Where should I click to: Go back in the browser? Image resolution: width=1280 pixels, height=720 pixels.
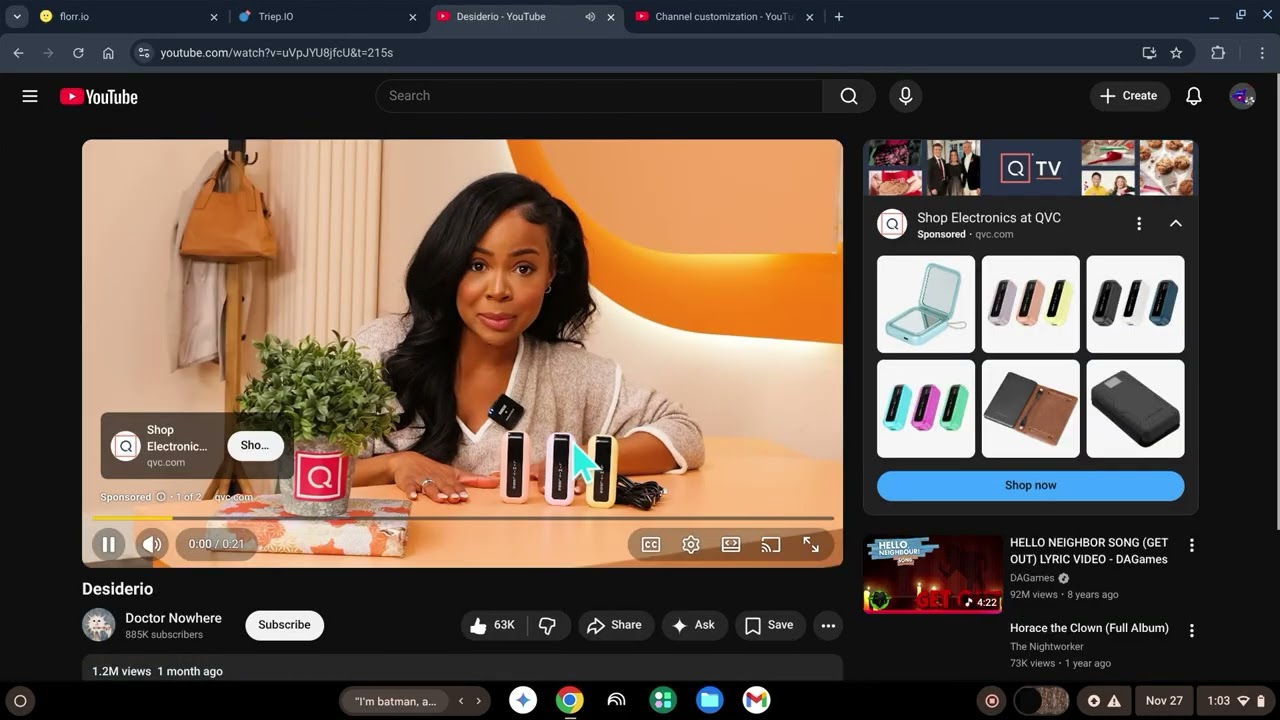(18, 53)
